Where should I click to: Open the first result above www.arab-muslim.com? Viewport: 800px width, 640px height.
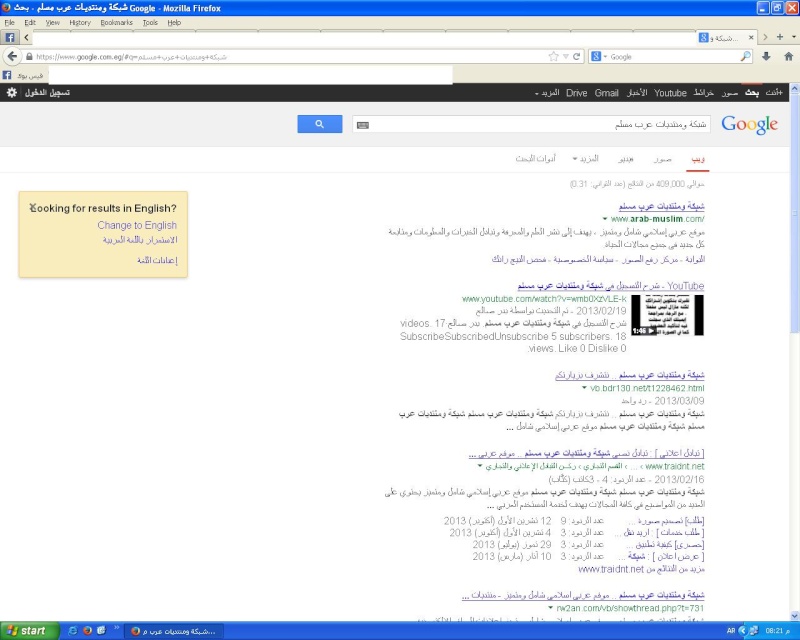pos(661,206)
